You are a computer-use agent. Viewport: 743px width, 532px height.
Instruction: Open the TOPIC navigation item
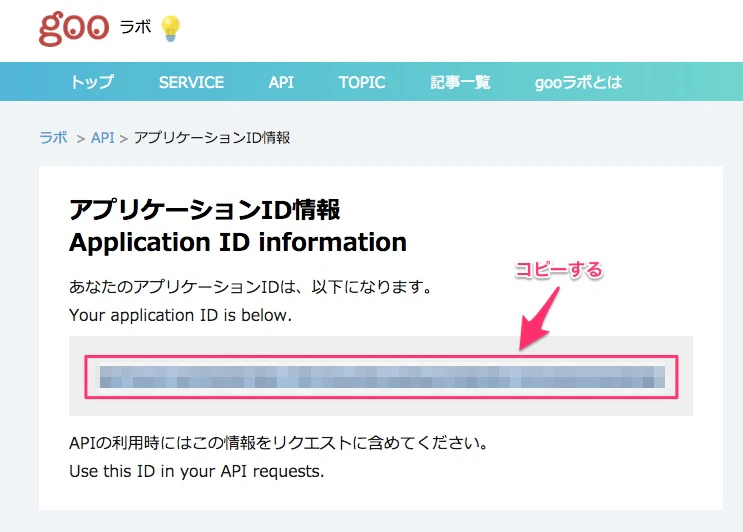coord(362,82)
